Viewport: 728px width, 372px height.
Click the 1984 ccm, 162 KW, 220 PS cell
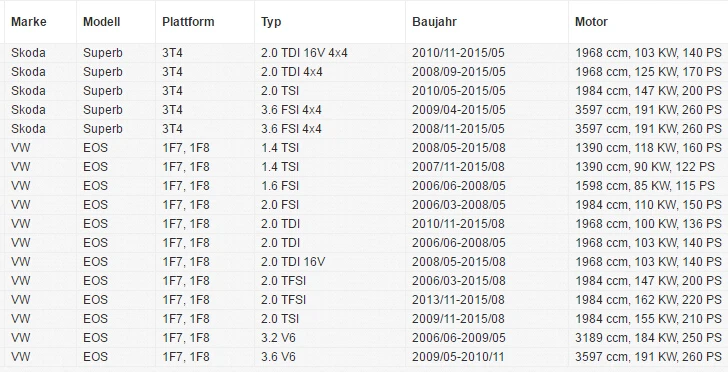tap(648, 300)
